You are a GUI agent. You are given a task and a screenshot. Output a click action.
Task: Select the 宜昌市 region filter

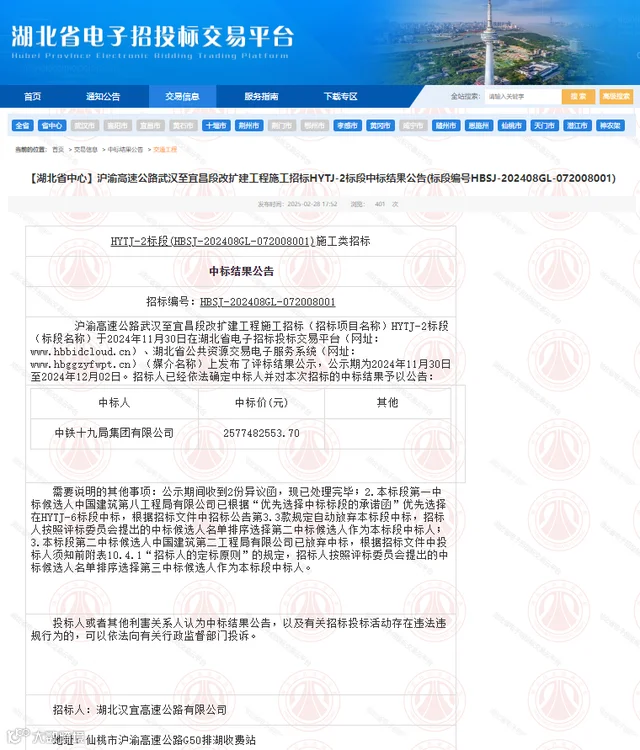[x=150, y=125]
